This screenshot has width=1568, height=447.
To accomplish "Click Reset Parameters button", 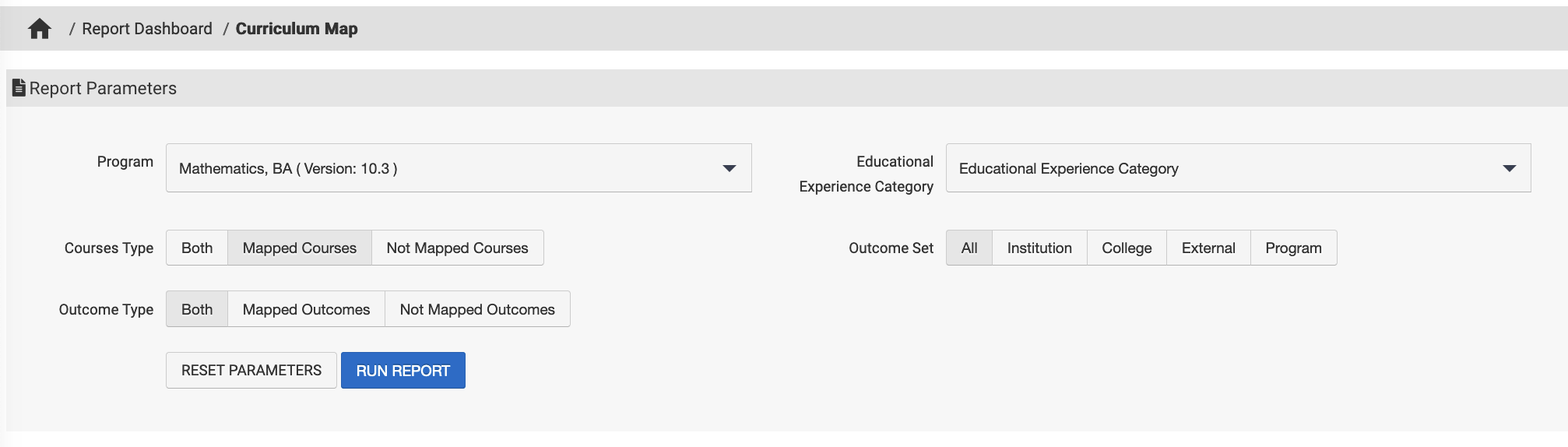I will click(251, 370).
